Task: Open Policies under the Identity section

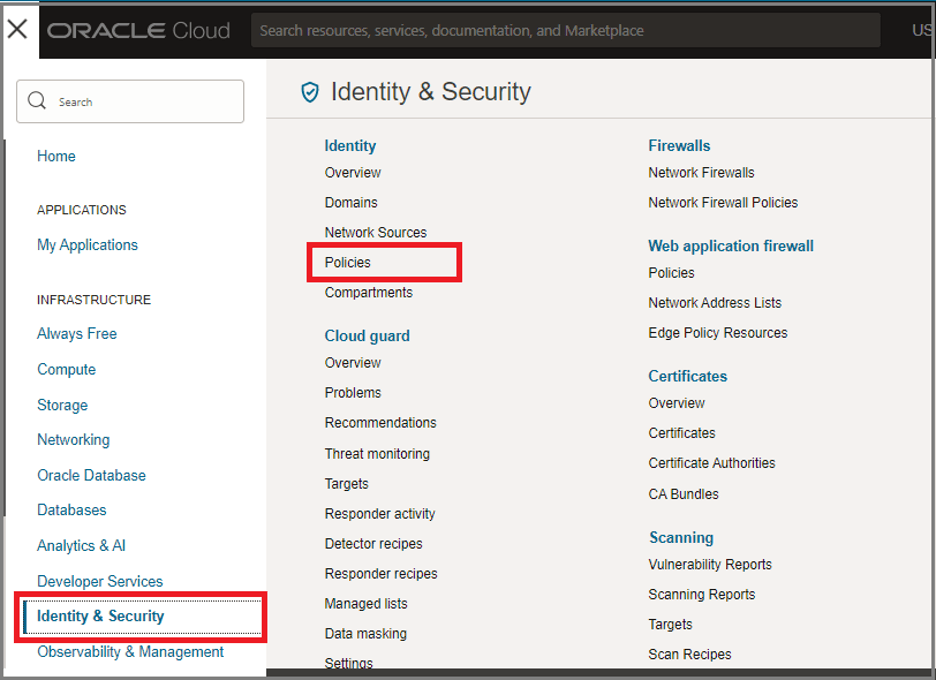Action: click(x=346, y=262)
